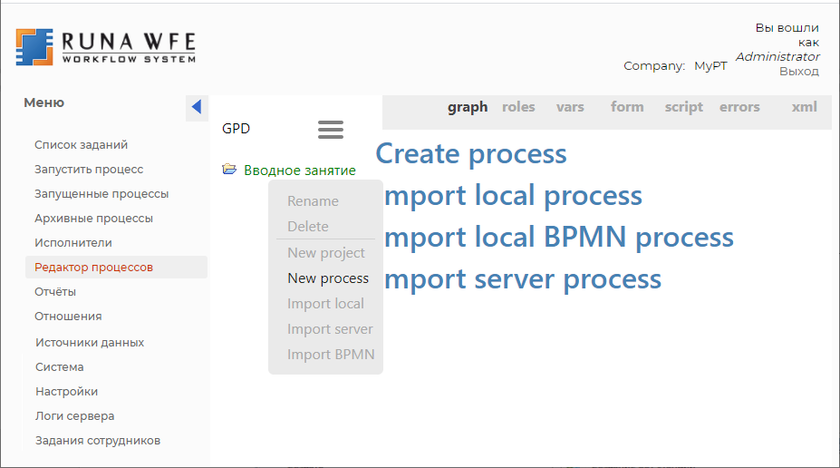The image size is (840, 468).
Task: Switch to the graph tab
Action: [467, 107]
